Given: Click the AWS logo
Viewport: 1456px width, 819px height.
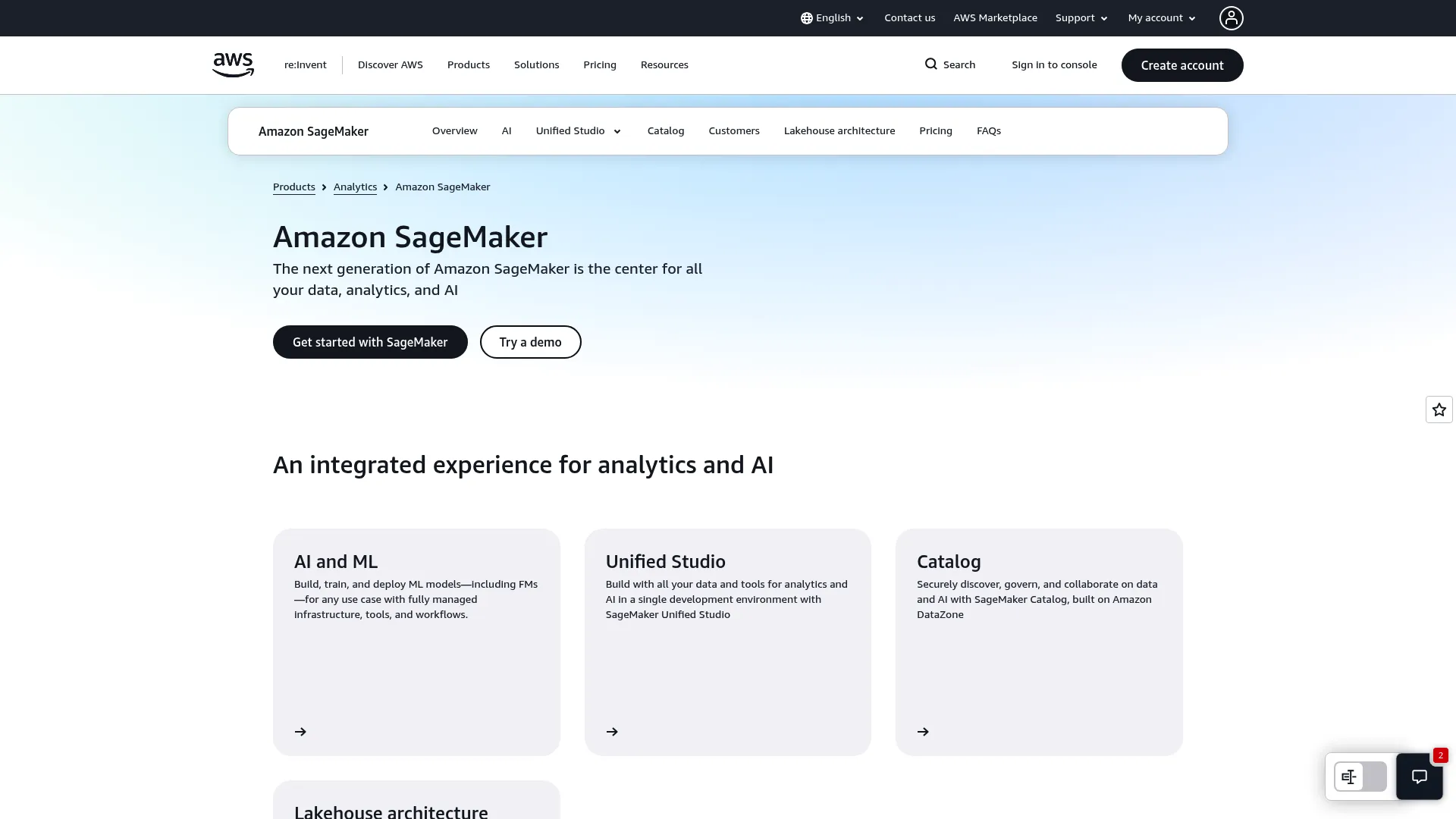Looking at the screenshot, I should pos(233,65).
